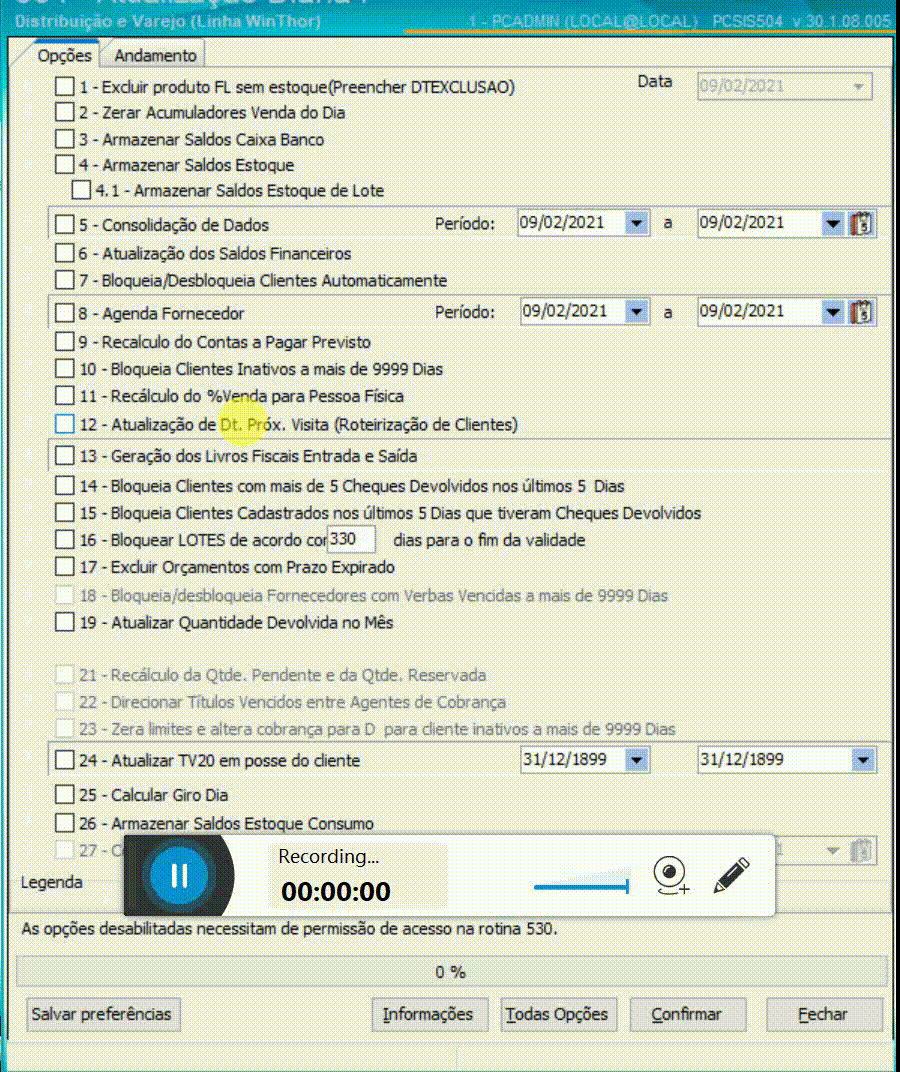Click the webcam overlay icon in recorder
Screen dimensions: 900x1072
670,876
